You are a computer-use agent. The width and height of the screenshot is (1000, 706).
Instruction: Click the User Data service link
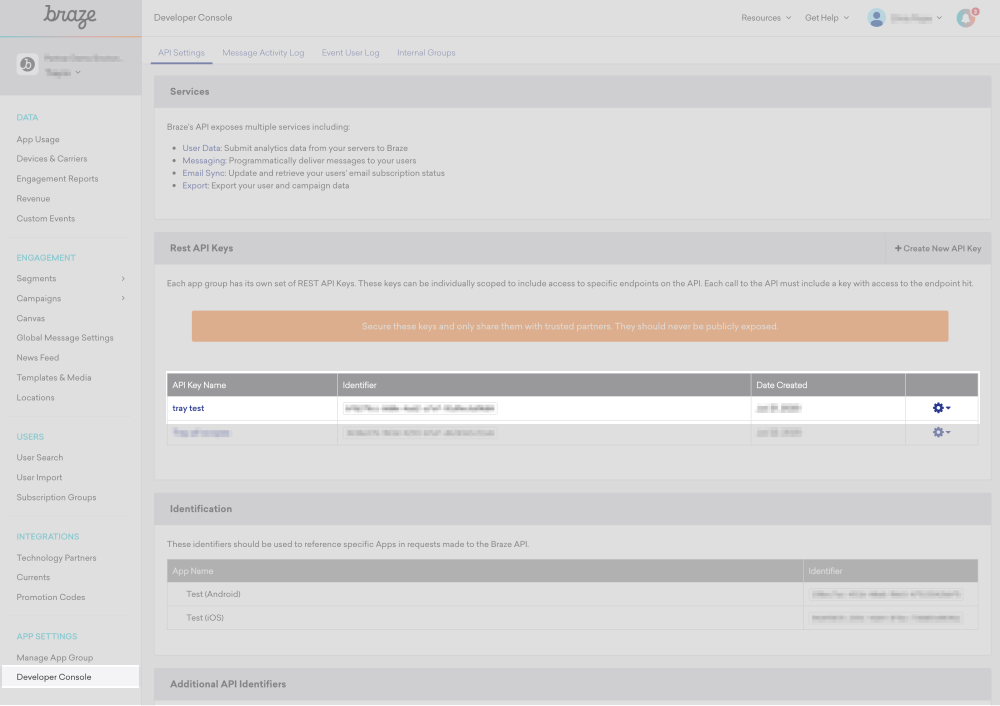click(x=199, y=147)
